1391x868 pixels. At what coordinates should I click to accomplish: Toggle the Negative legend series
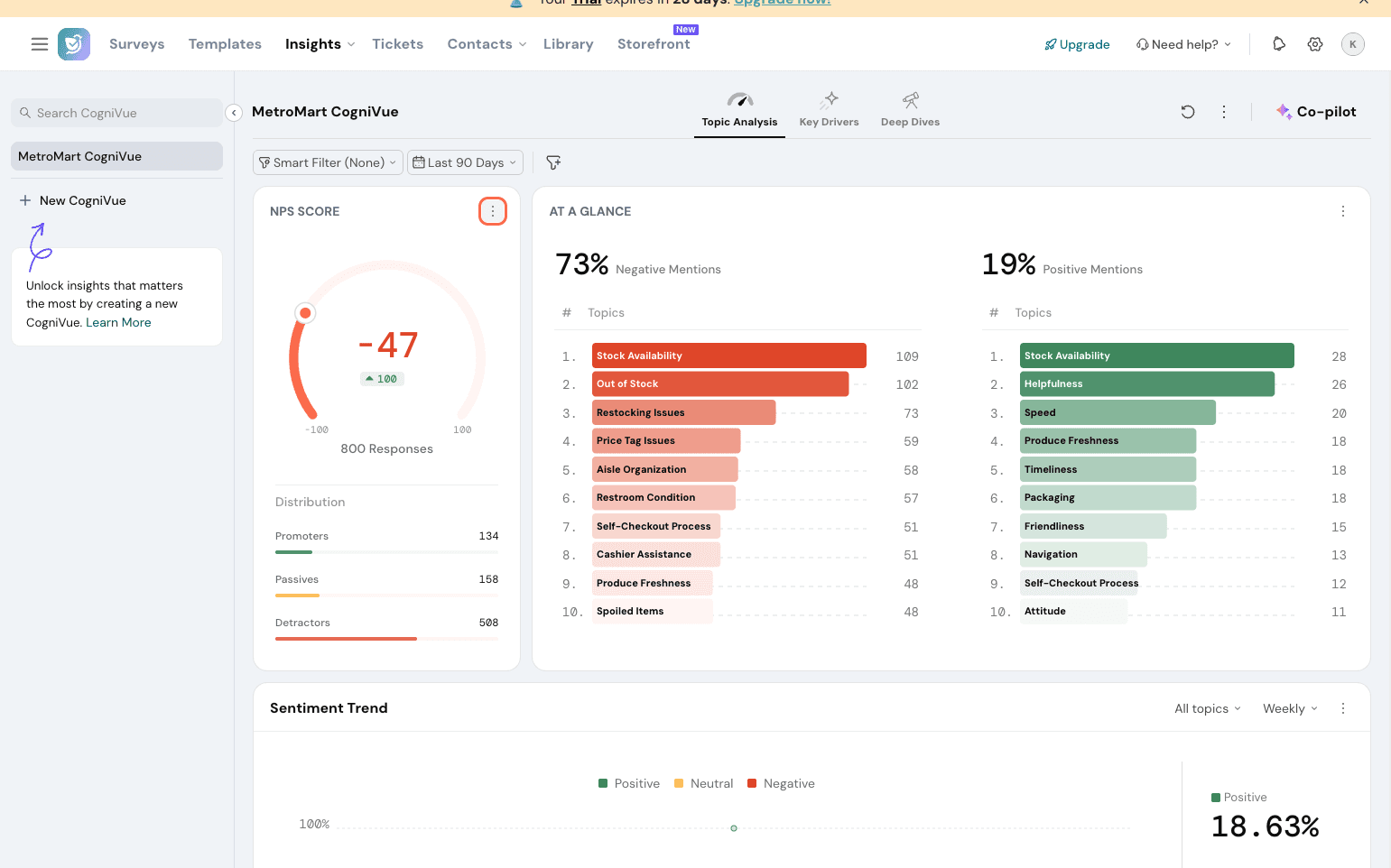tap(781, 783)
